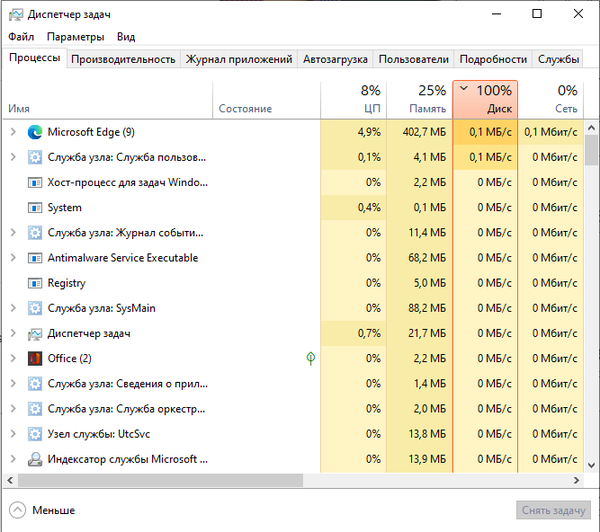Click the Служба узла: SysMain gear icon
600x532 pixels.
coord(35,308)
